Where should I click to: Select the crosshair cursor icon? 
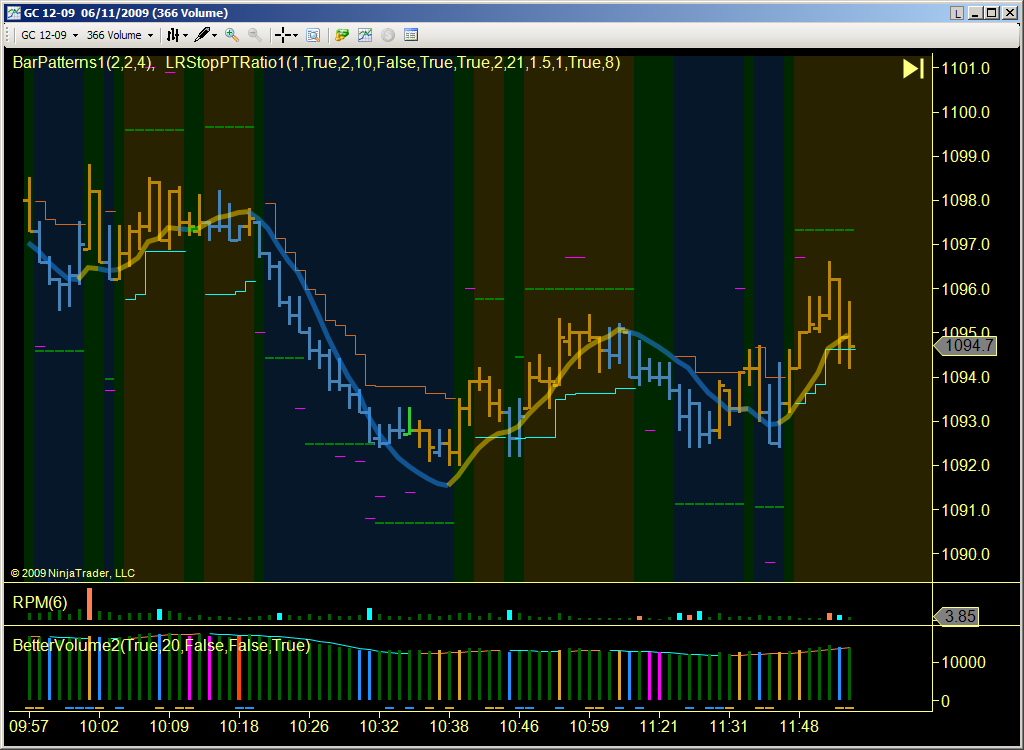click(x=283, y=35)
